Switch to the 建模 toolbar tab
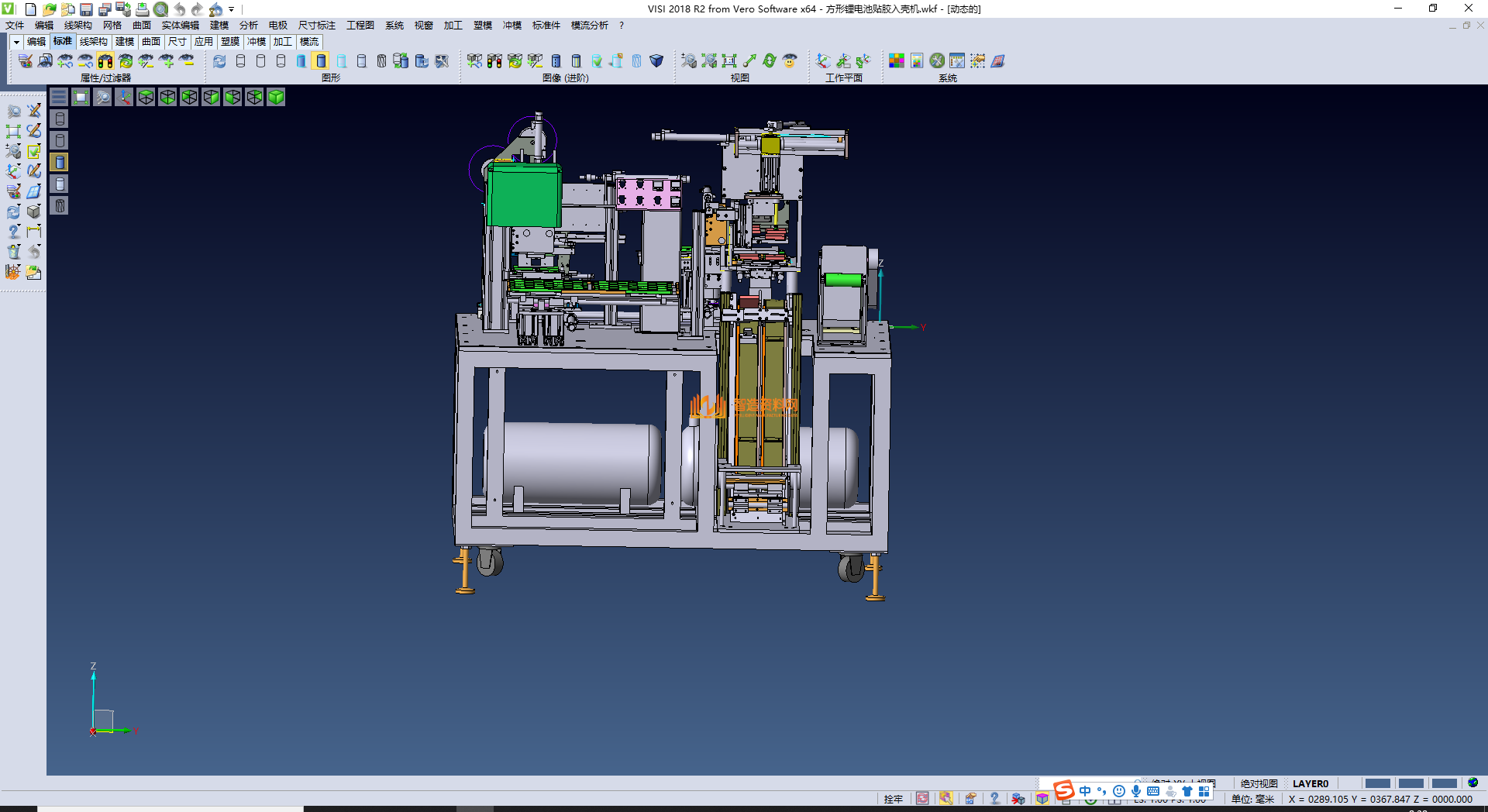This screenshot has width=1488, height=812. [x=124, y=42]
